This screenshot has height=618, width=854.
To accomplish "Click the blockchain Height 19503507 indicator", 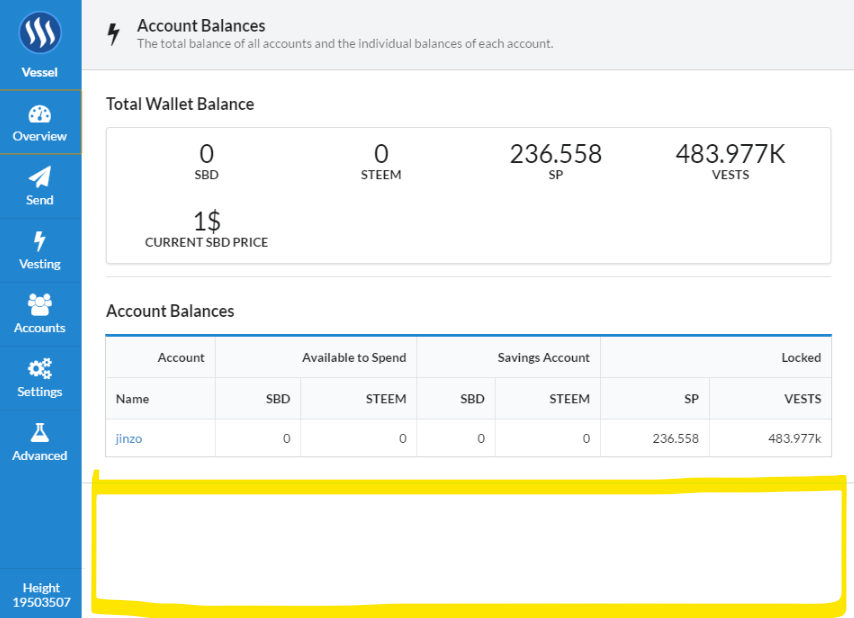I will click(x=41, y=595).
